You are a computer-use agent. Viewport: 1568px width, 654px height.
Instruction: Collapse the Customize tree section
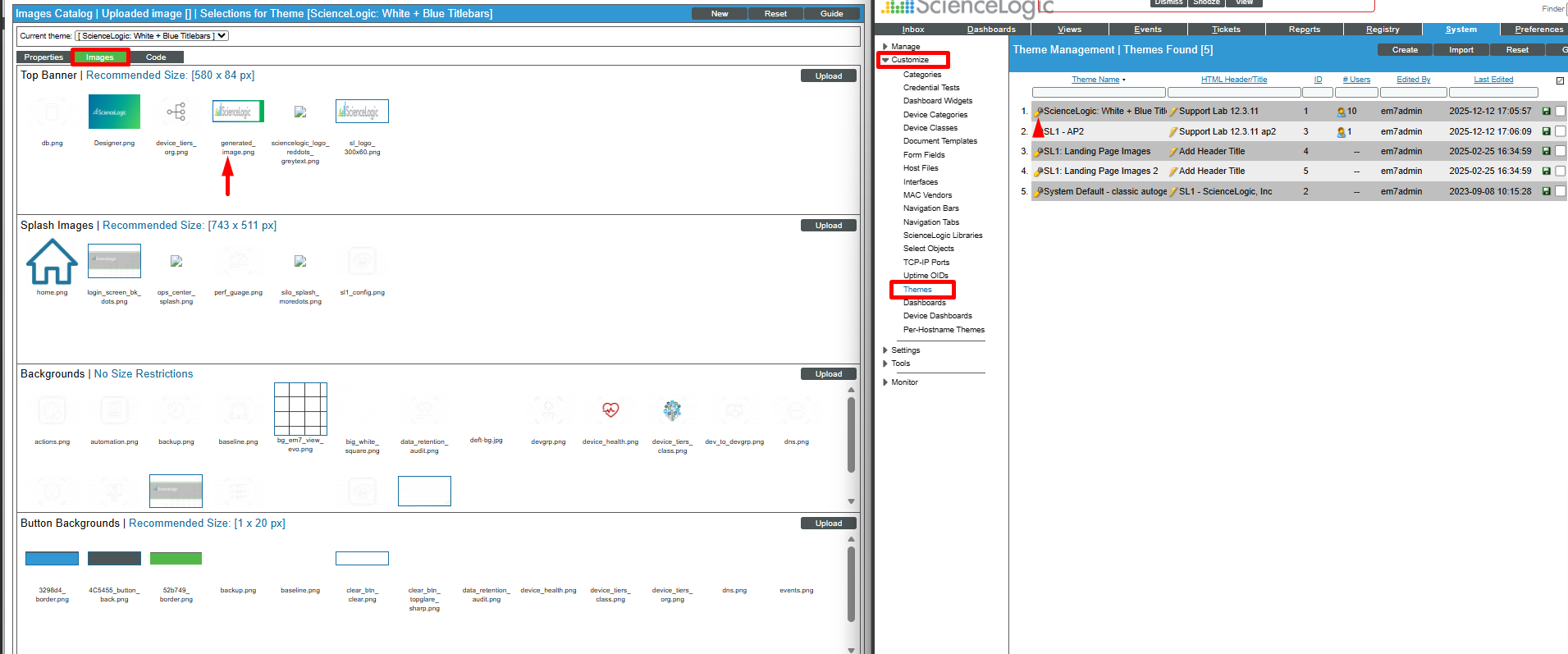pos(885,60)
